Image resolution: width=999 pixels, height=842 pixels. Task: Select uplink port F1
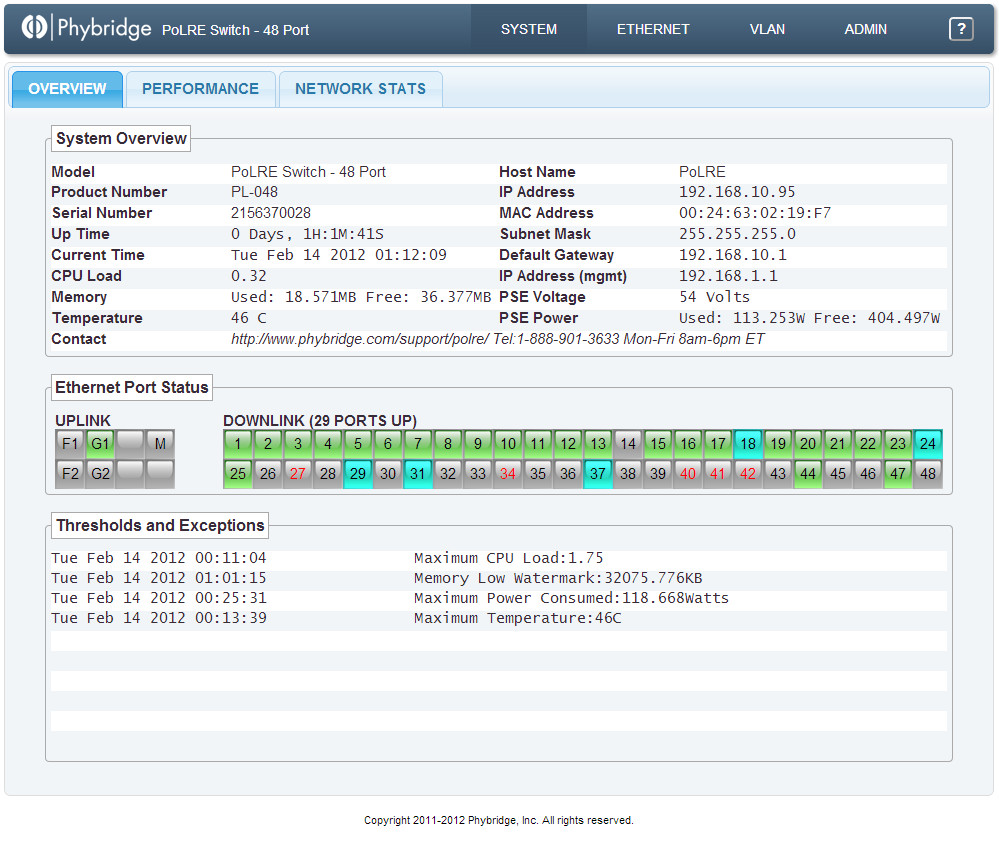(70, 444)
